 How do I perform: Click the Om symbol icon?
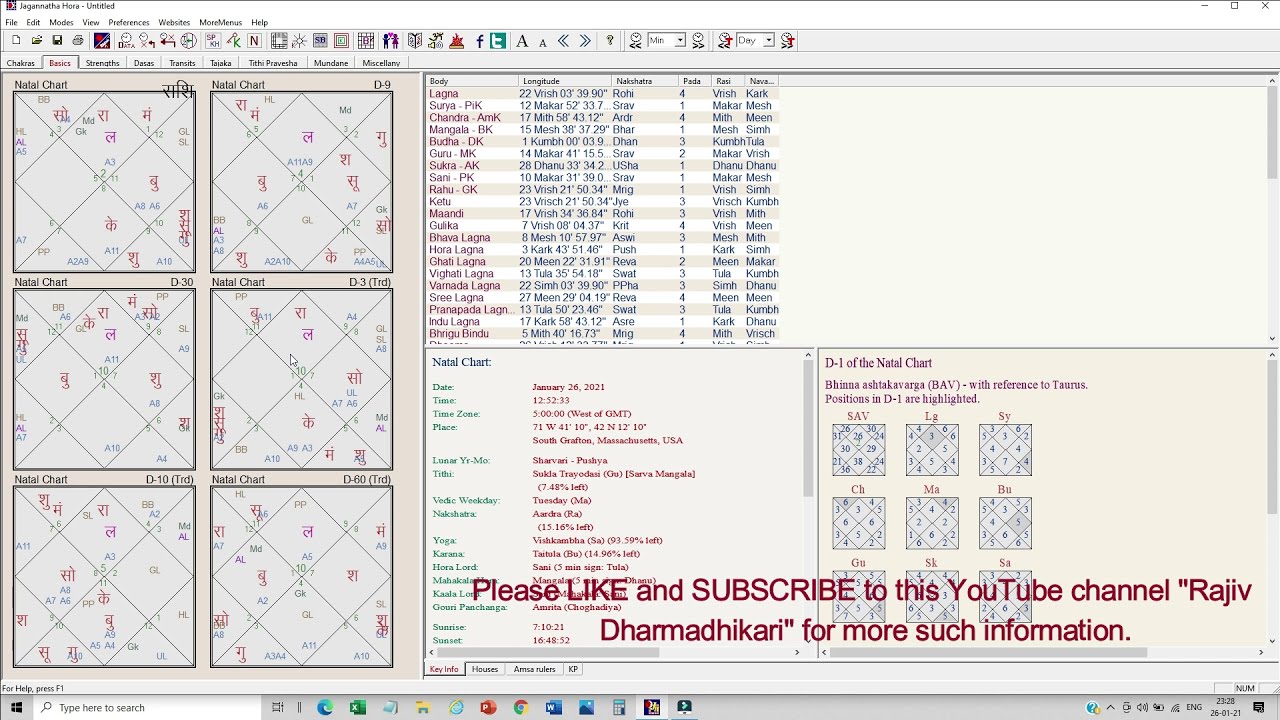coord(436,41)
